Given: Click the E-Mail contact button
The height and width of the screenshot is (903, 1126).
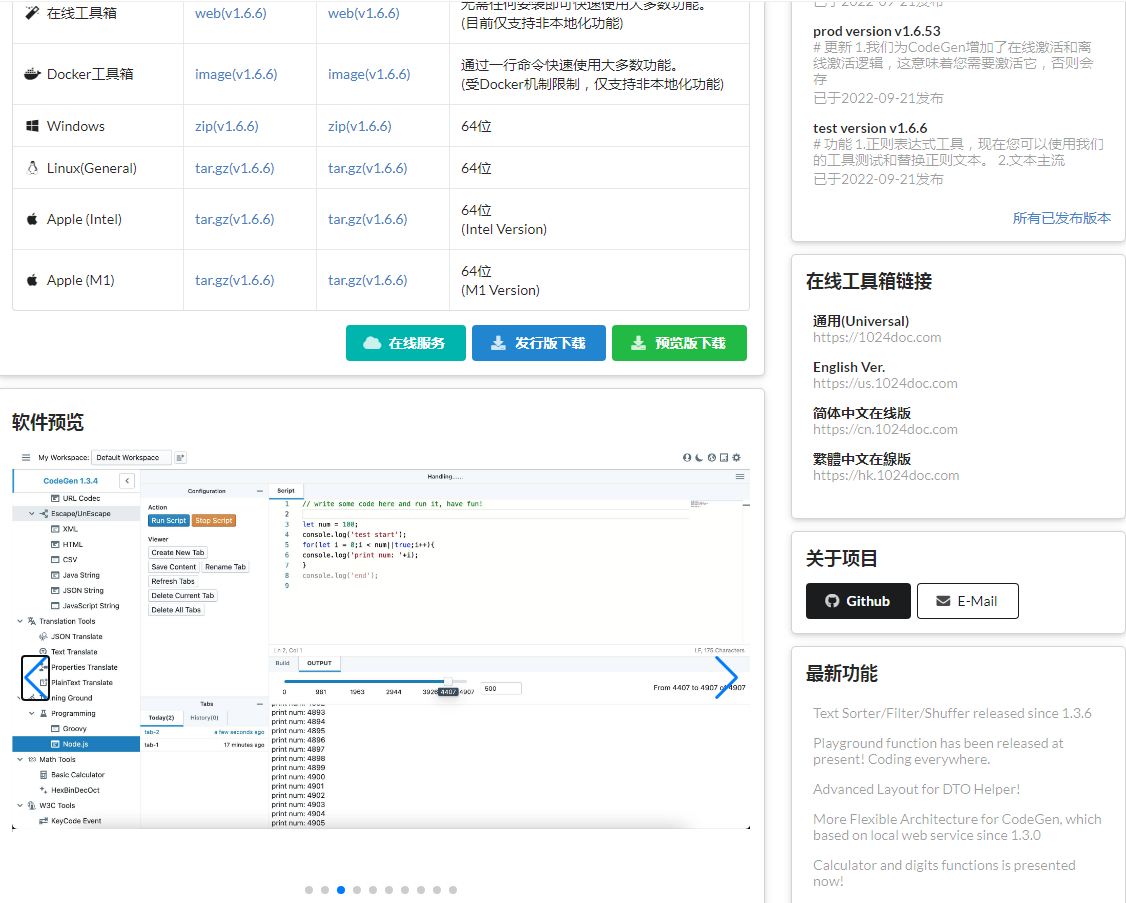Looking at the screenshot, I should click(967, 601).
